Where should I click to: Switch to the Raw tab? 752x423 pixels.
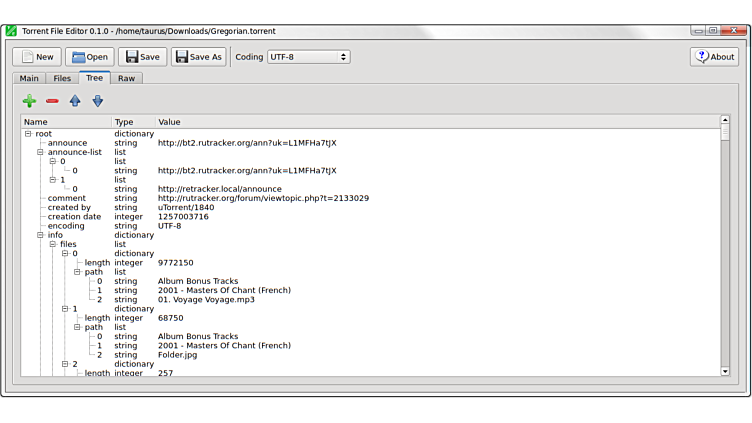click(126, 78)
